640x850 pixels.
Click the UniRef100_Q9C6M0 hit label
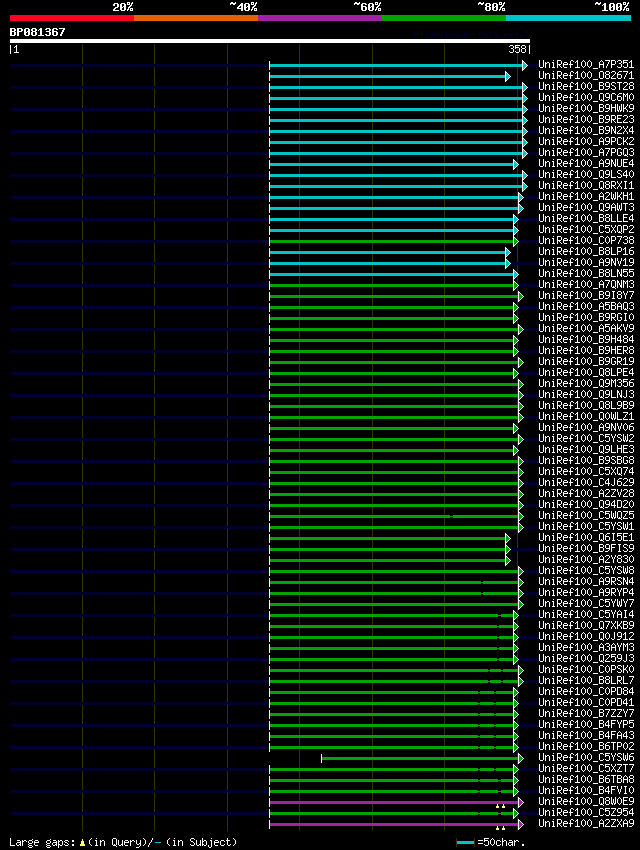[586, 98]
